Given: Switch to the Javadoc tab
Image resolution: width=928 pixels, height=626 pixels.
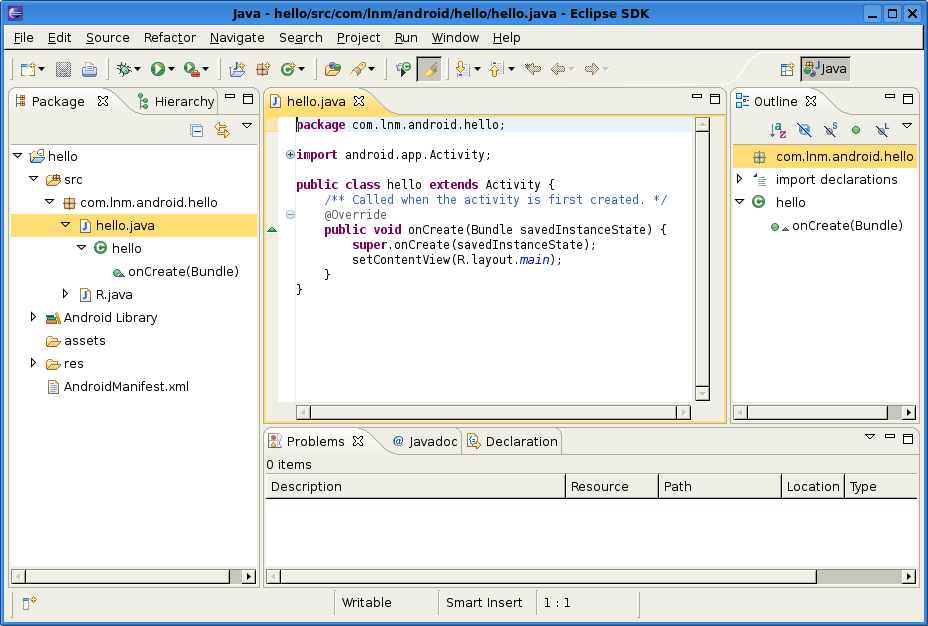Looking at the screenshot, I should 425,441.
